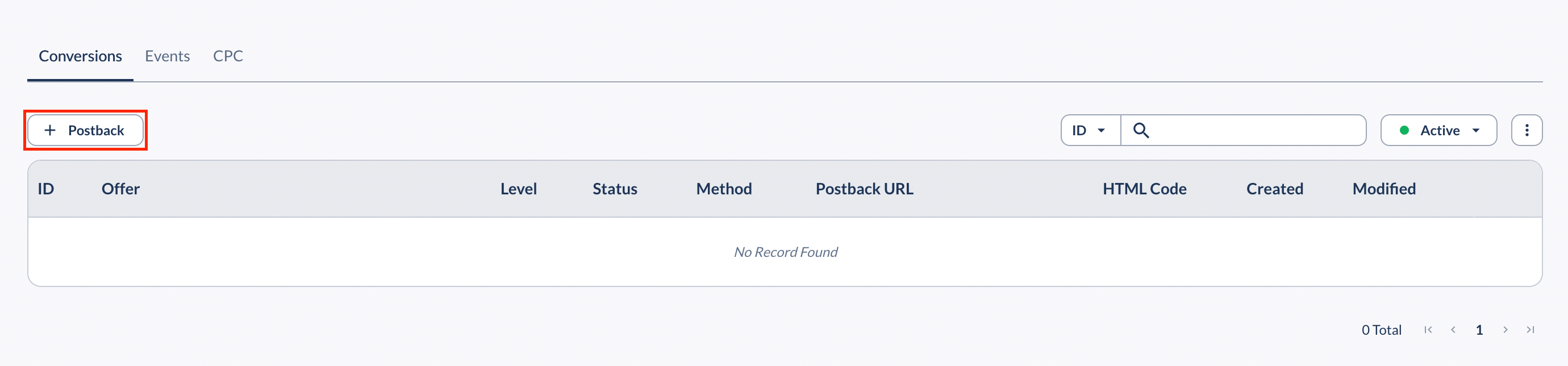Click into the postback search input
1568x366 pixels.
1254,130
